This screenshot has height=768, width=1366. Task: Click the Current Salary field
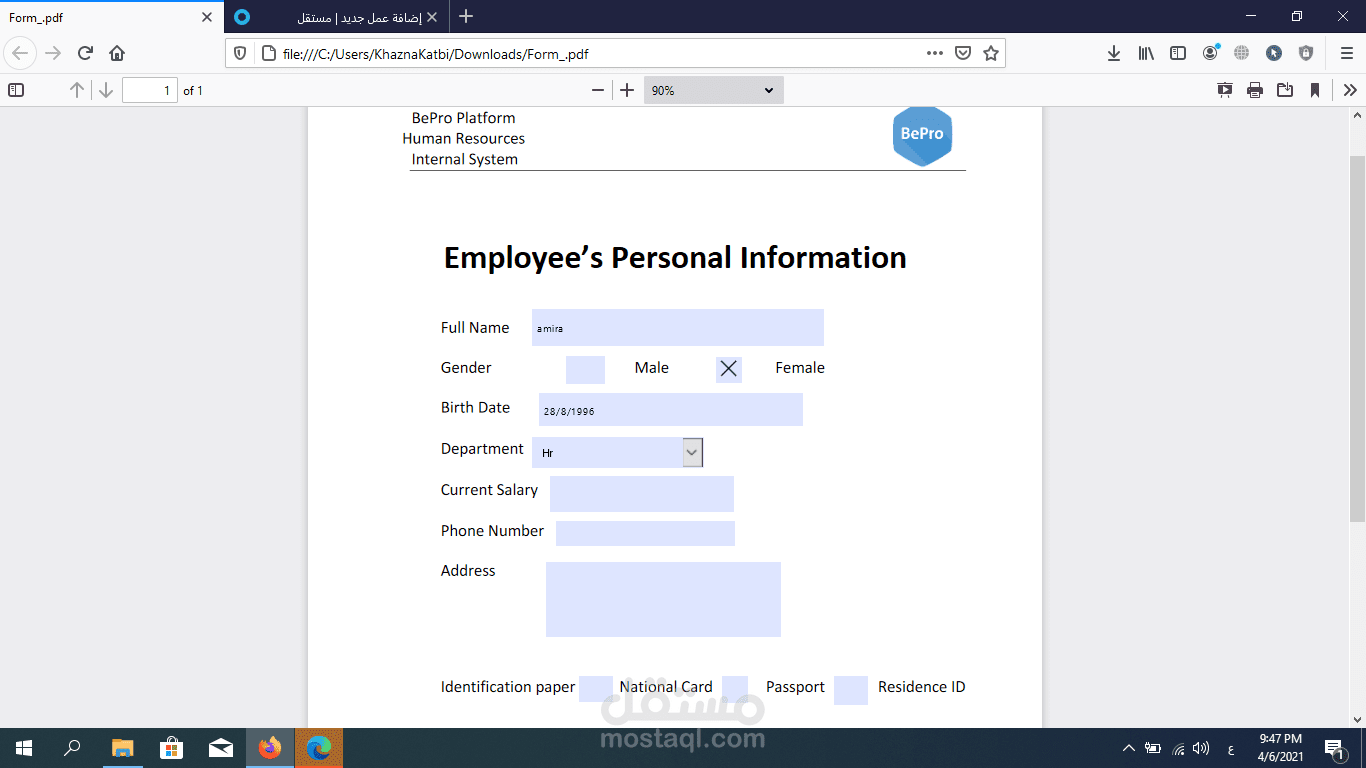642,494
